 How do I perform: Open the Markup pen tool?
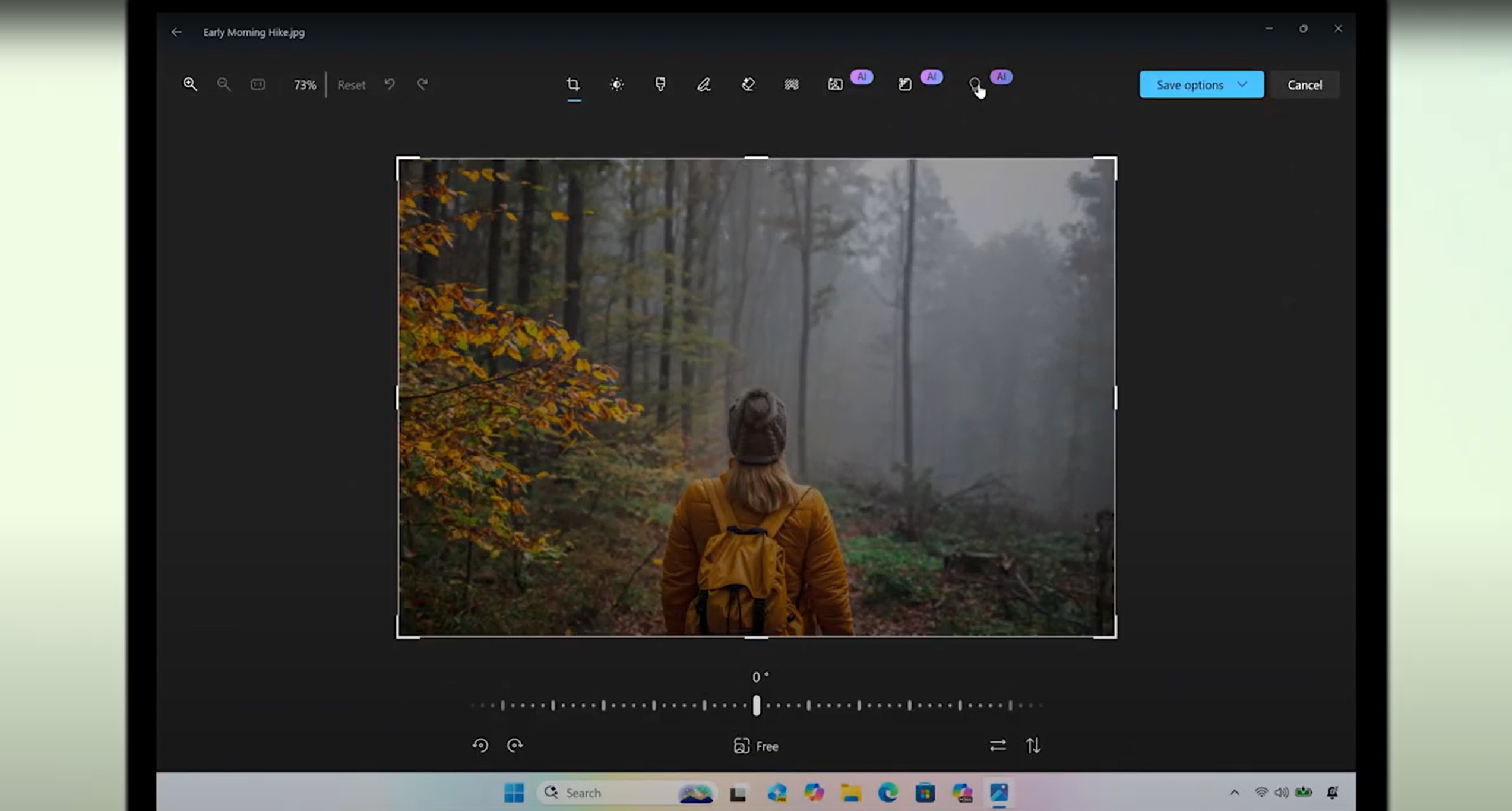(x=704, y=85)
